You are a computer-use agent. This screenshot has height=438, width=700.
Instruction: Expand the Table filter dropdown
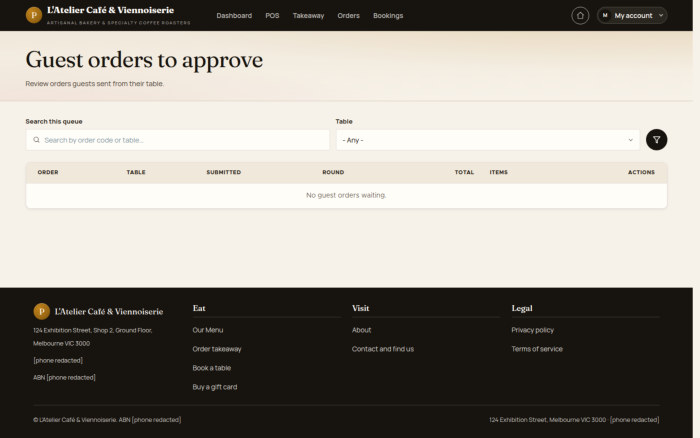click(x=488, y=140)
